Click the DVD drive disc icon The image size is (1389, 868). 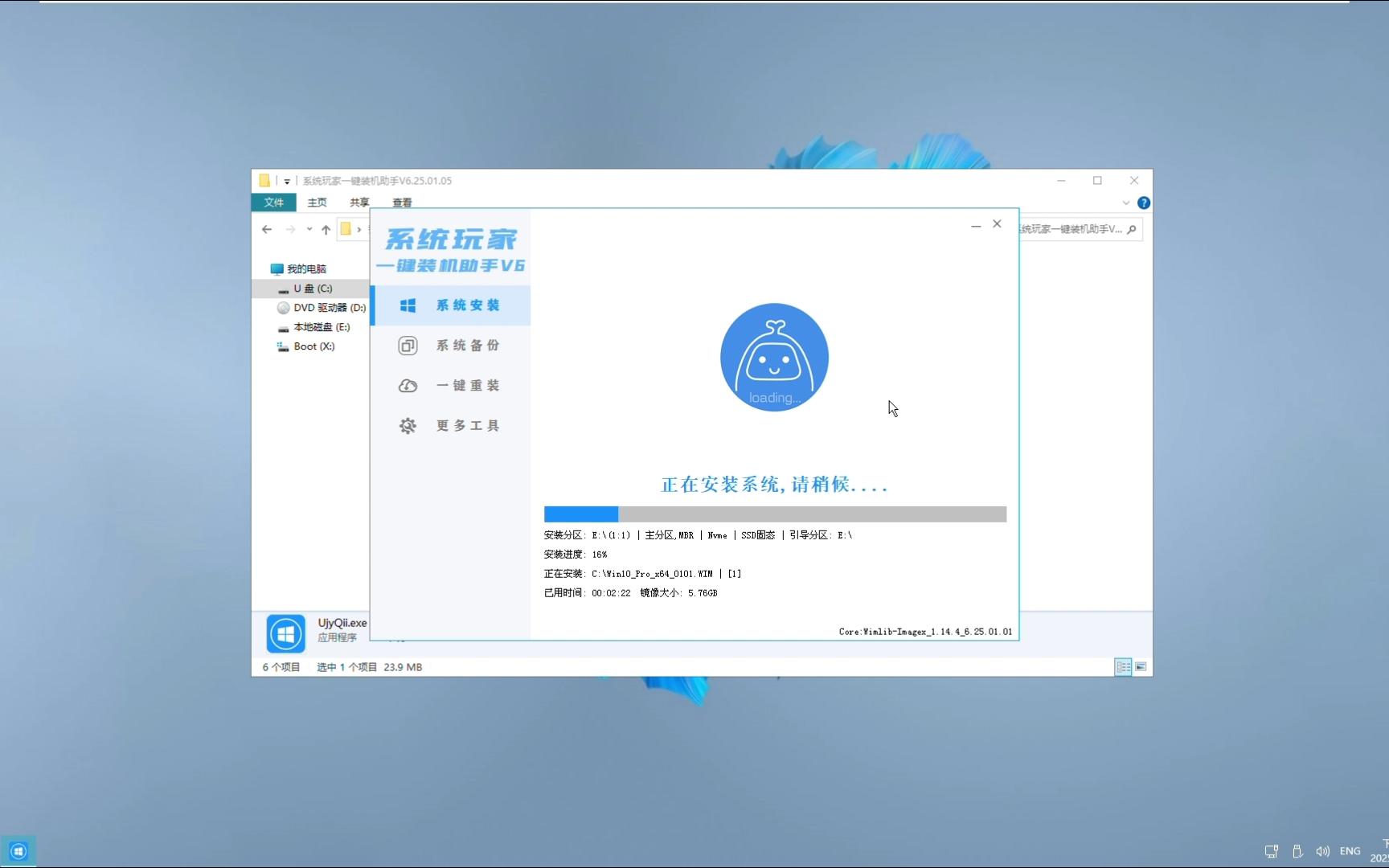pyautogui.click(x=283, y=308)
